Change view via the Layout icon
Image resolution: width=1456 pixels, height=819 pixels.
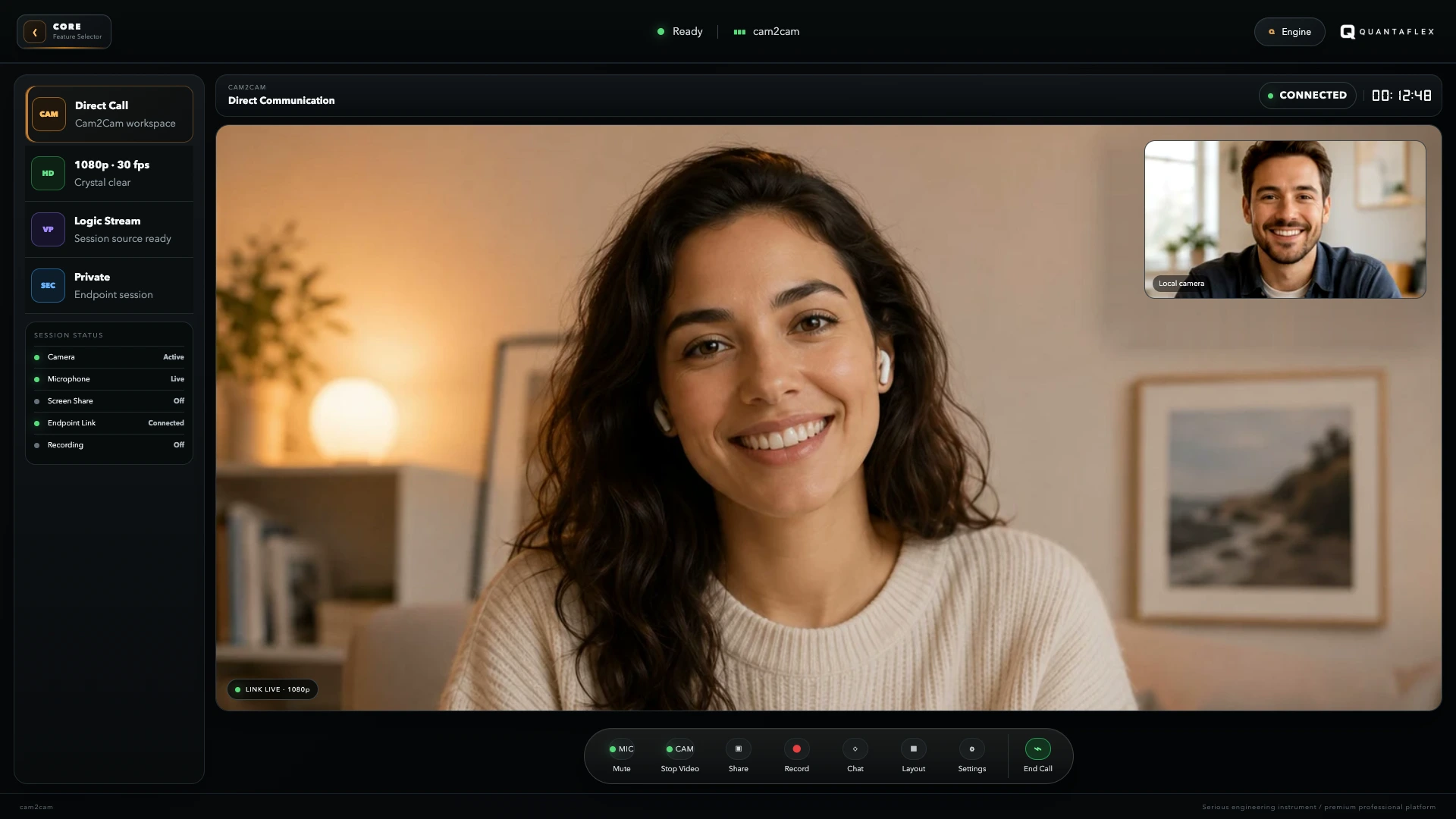coord(913,748)
